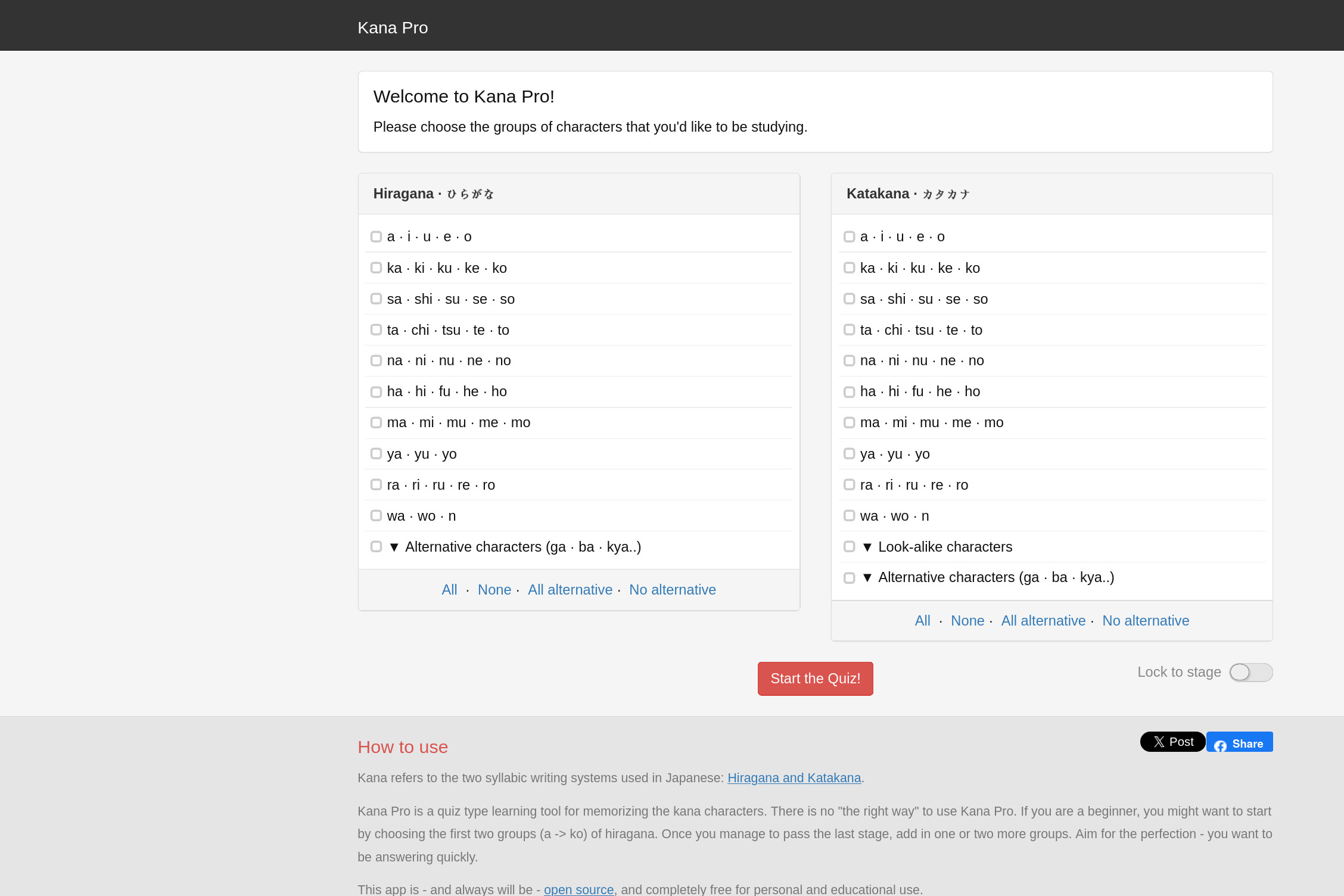Open the Hiragana and Katakana link
The image size is (1344, 896).
[x=794, y=777]
